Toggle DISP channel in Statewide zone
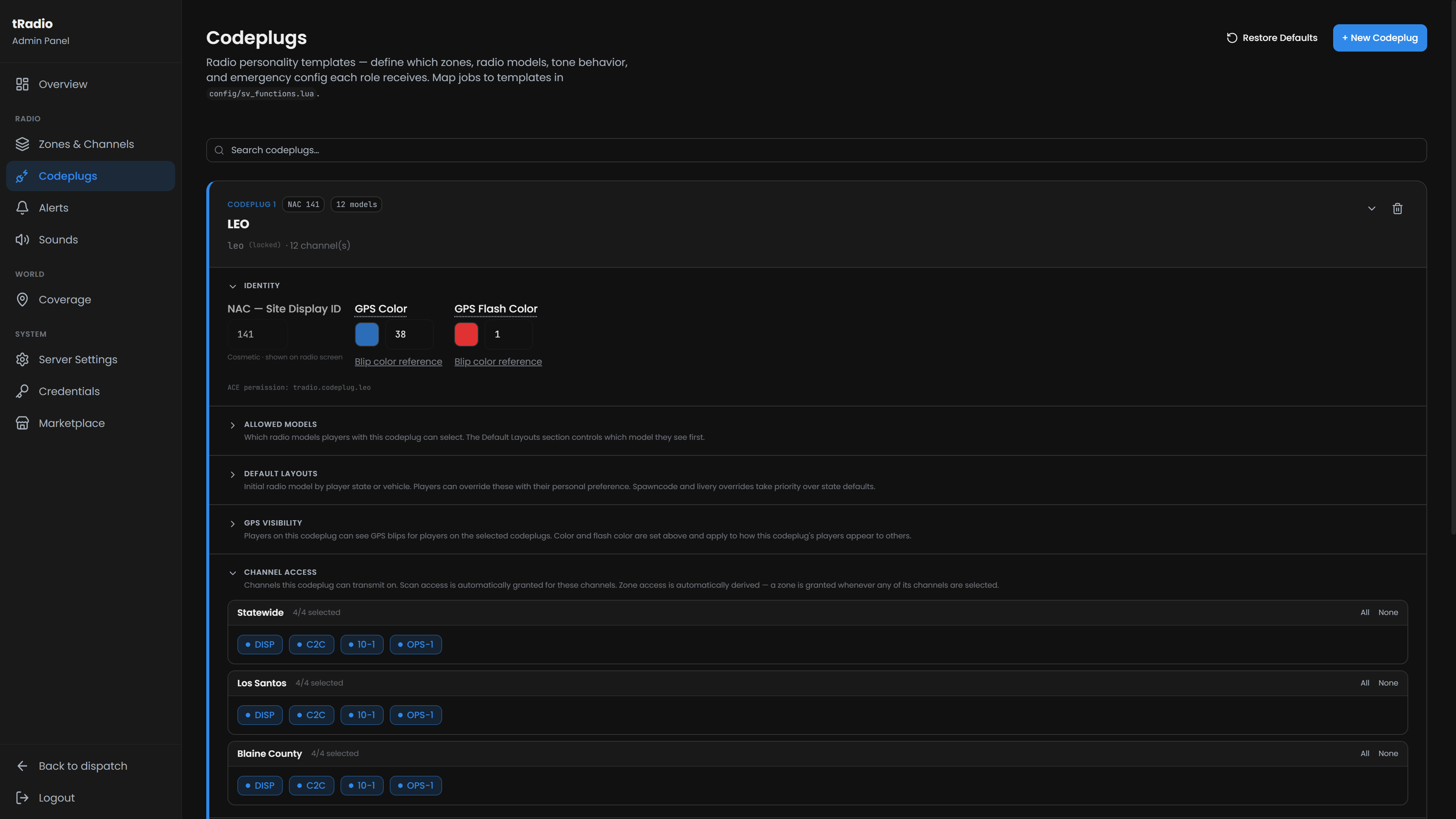This screenshot has height=819, width=1456. 260,644
